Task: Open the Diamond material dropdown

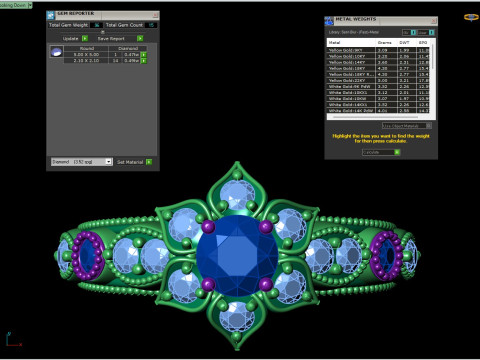Action: point(108,162)
